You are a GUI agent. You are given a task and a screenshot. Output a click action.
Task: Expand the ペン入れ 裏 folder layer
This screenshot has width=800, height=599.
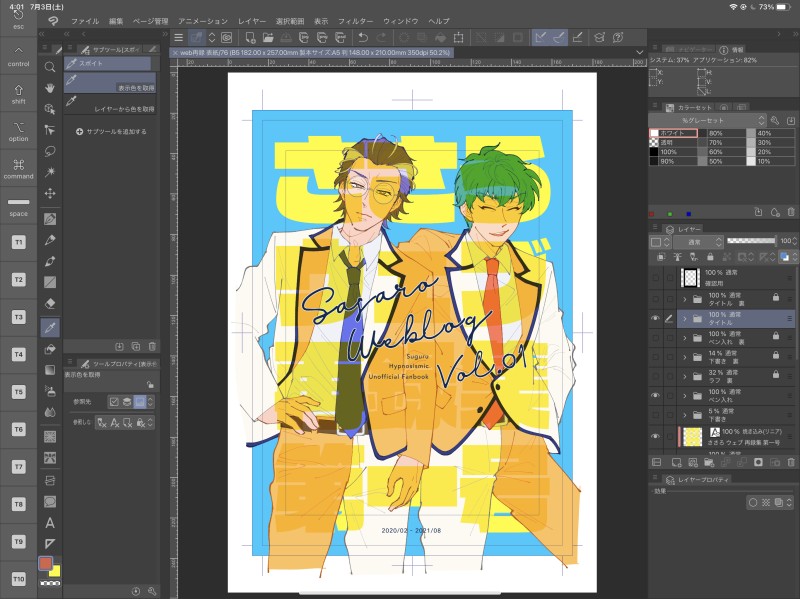685,337
